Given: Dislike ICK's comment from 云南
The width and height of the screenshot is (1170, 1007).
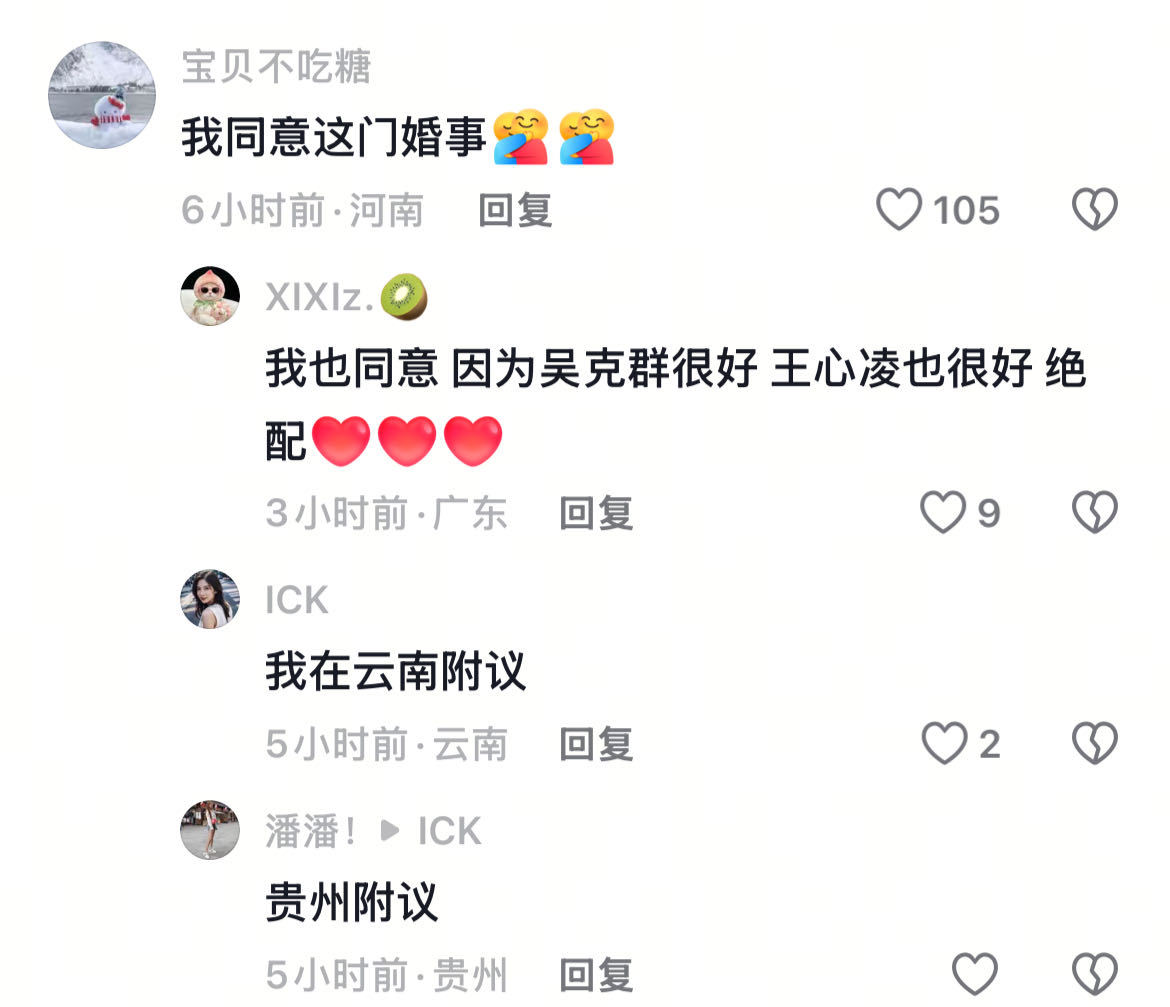Looking at the screenshot, I should pyautogui.click(x=1095, y=743).
